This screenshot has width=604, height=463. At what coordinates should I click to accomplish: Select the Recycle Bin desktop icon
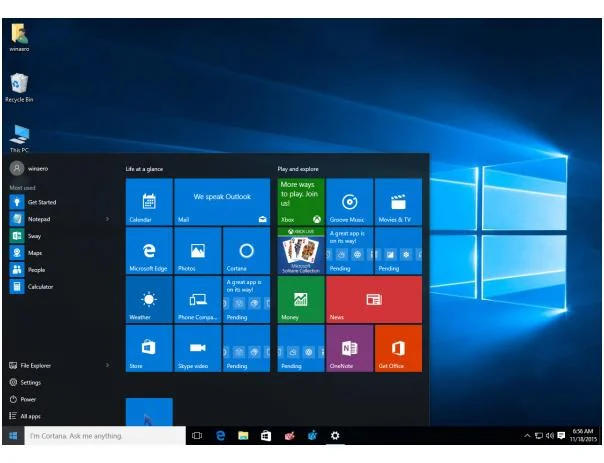[19, 88]
